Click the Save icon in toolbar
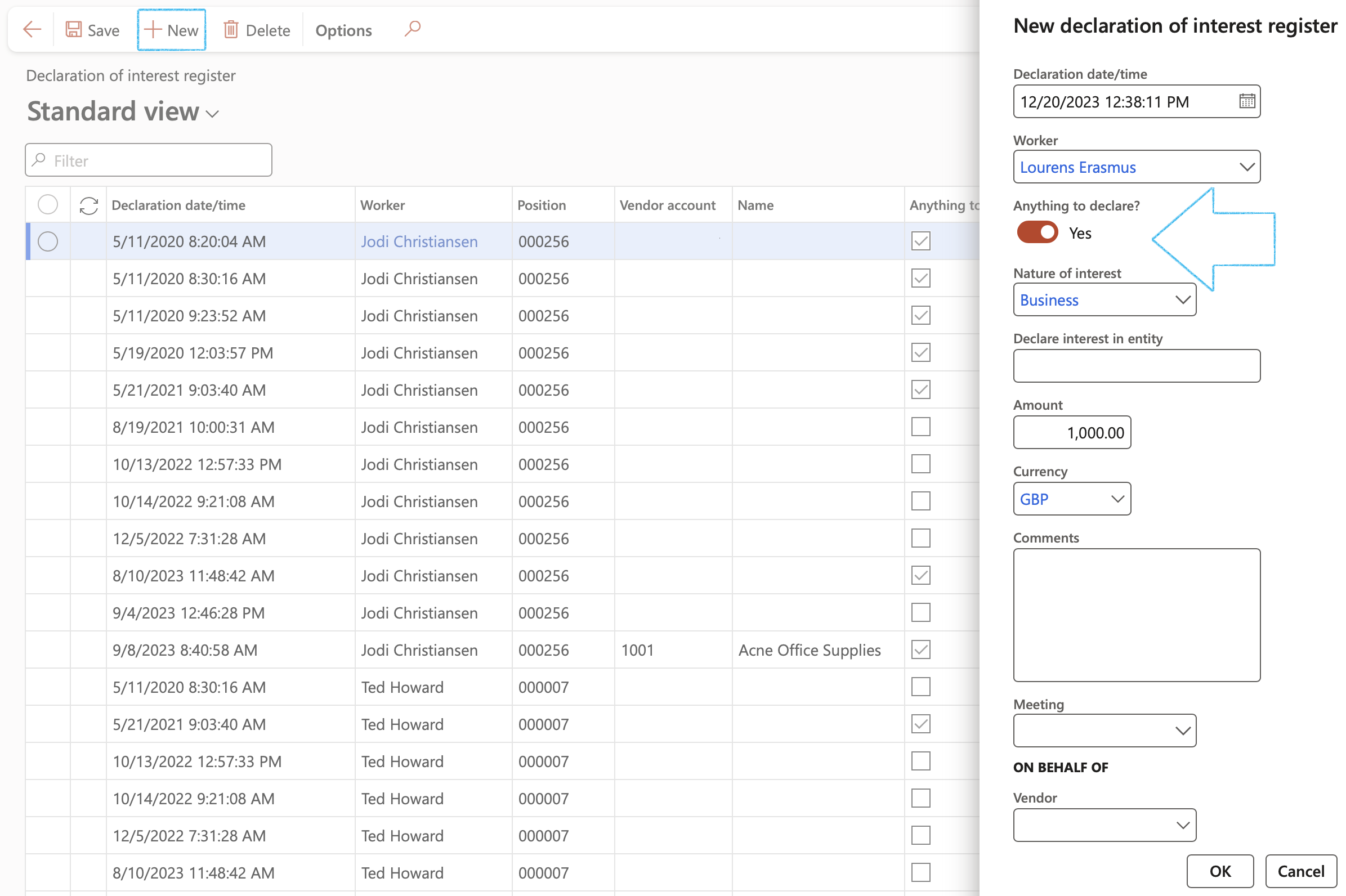This screenshot has width=1346, height=896. point(74,28)
